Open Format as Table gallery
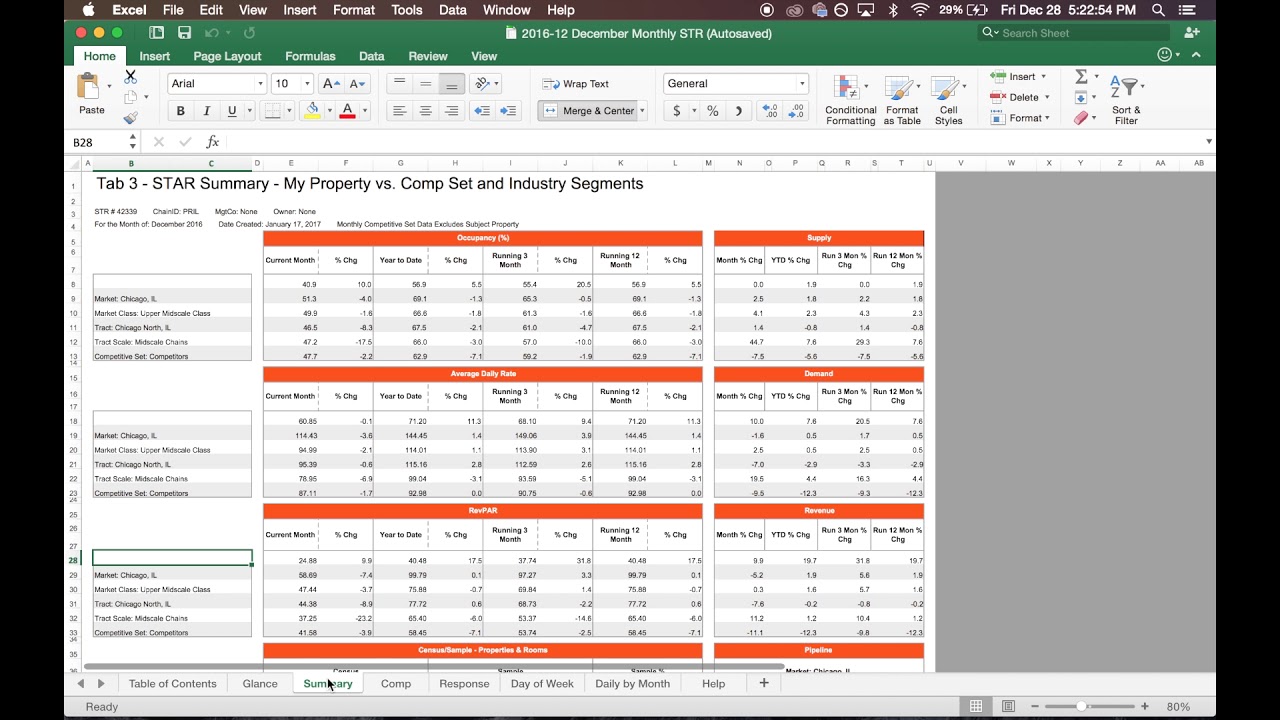 [902, 99]
